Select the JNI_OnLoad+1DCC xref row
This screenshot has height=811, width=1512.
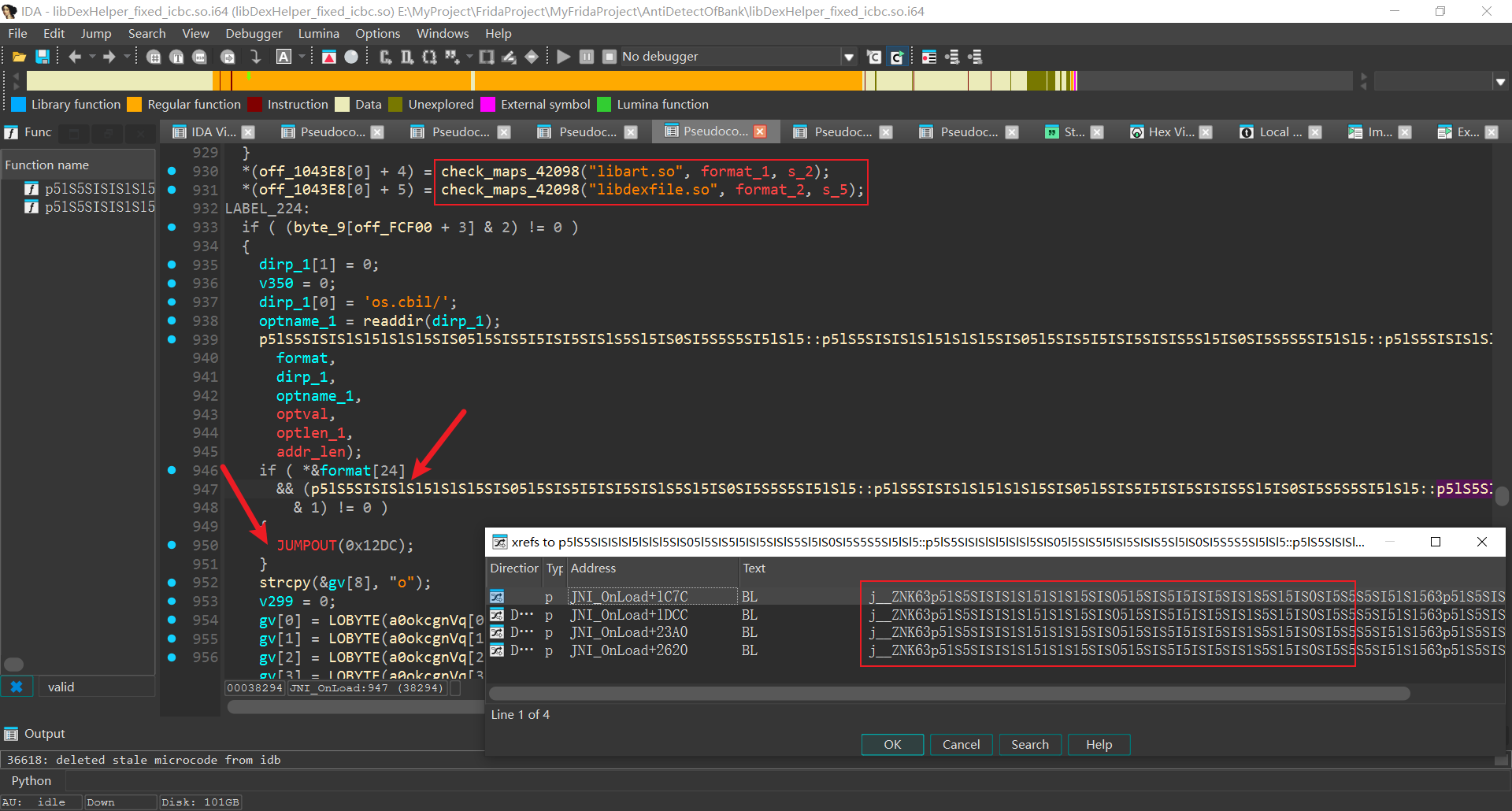pyautogui.click(x=628, y=615)
